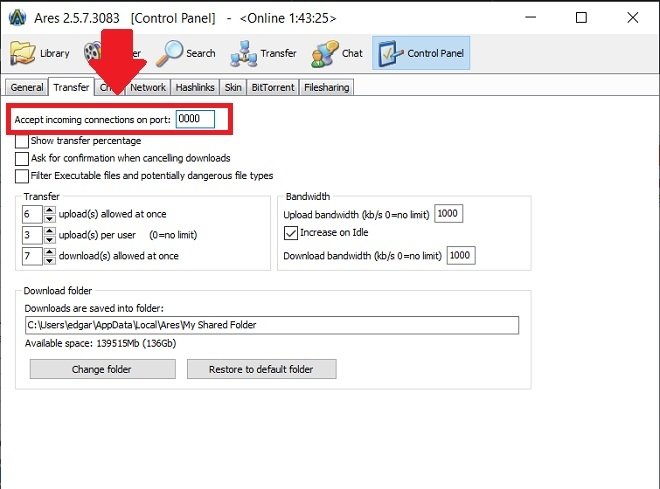The height and width of the screenshot is (489, 660).
Task: Click the Change folder button
Action: (103, 369)
